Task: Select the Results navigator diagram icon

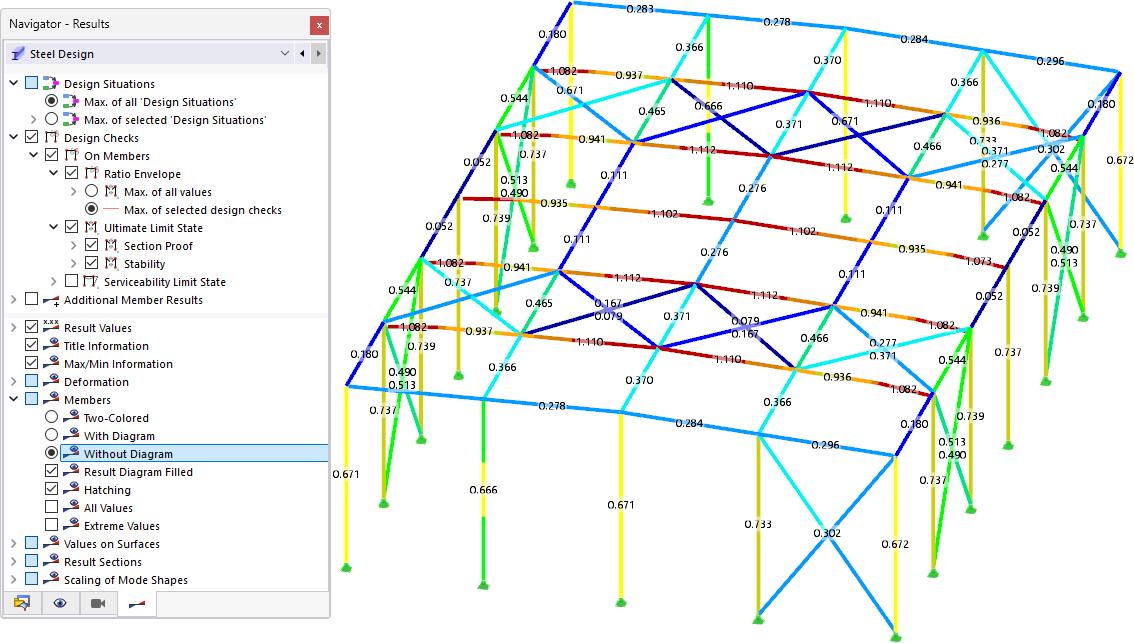Action: click(x=134, y=603)
